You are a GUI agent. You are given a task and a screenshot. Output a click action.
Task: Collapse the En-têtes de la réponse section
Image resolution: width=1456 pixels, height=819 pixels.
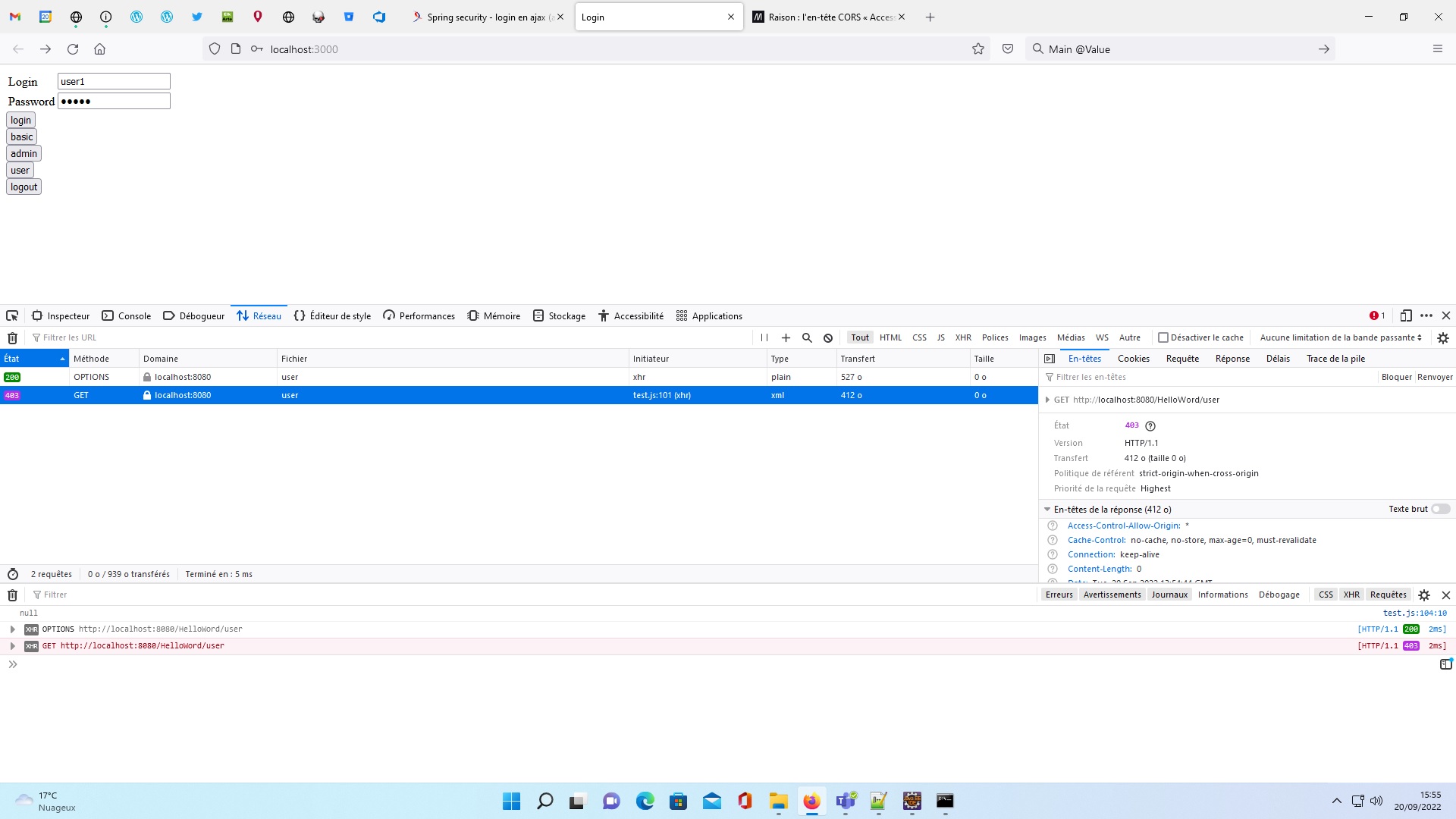point(1047,510)
